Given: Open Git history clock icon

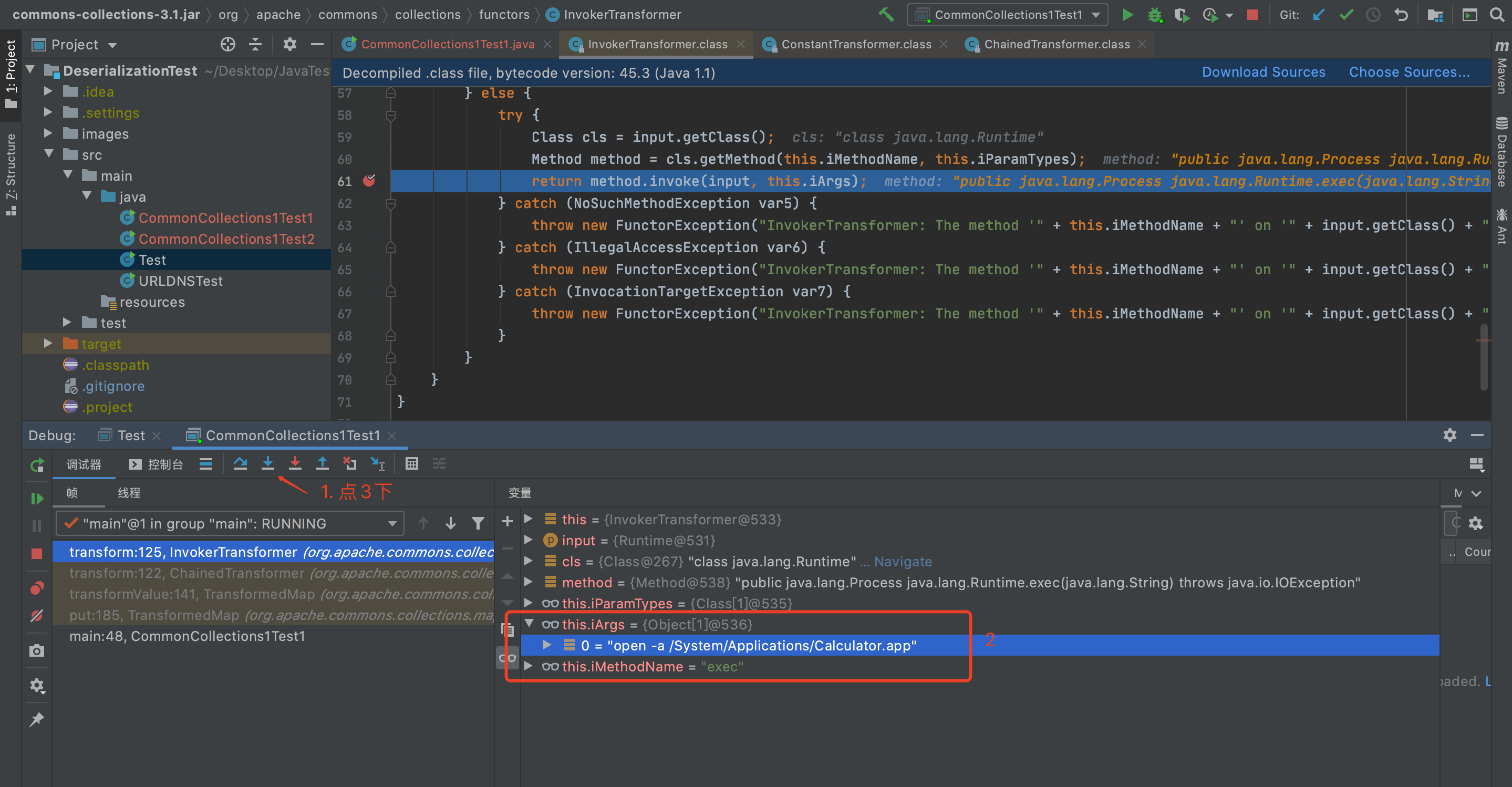Looking at the screenshot, I should click(1373, 15).
